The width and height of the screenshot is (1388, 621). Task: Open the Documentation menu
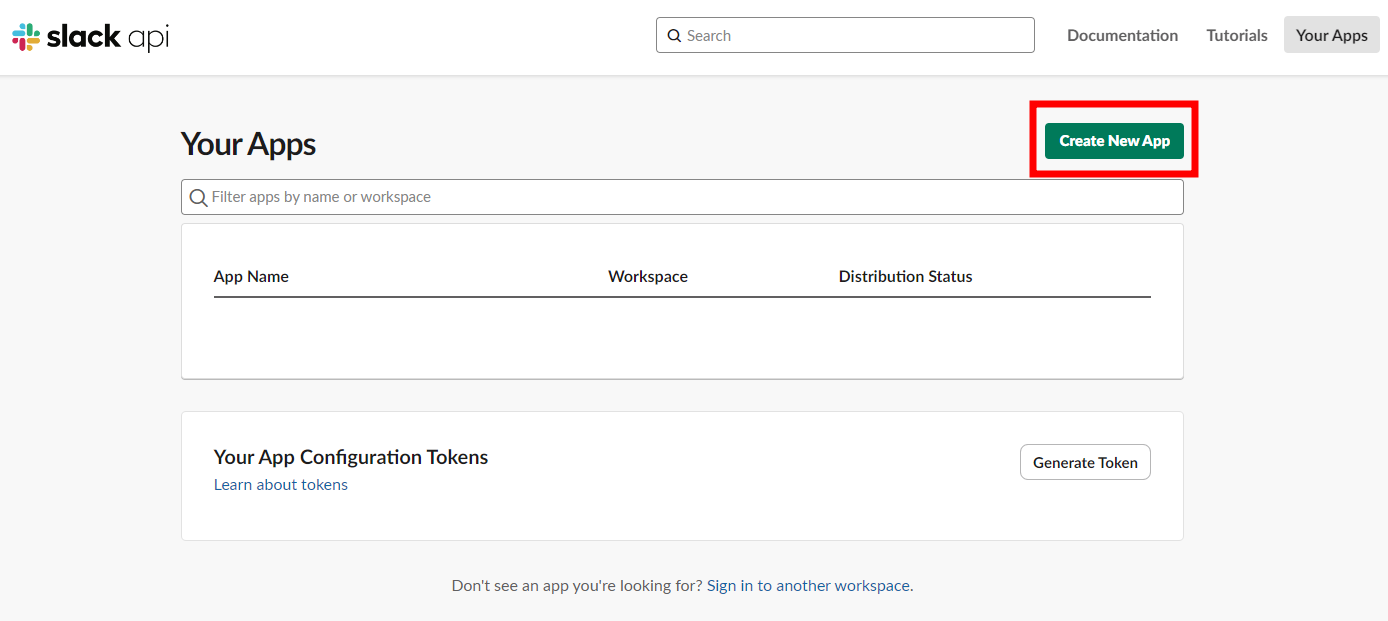pos(1122,35)
